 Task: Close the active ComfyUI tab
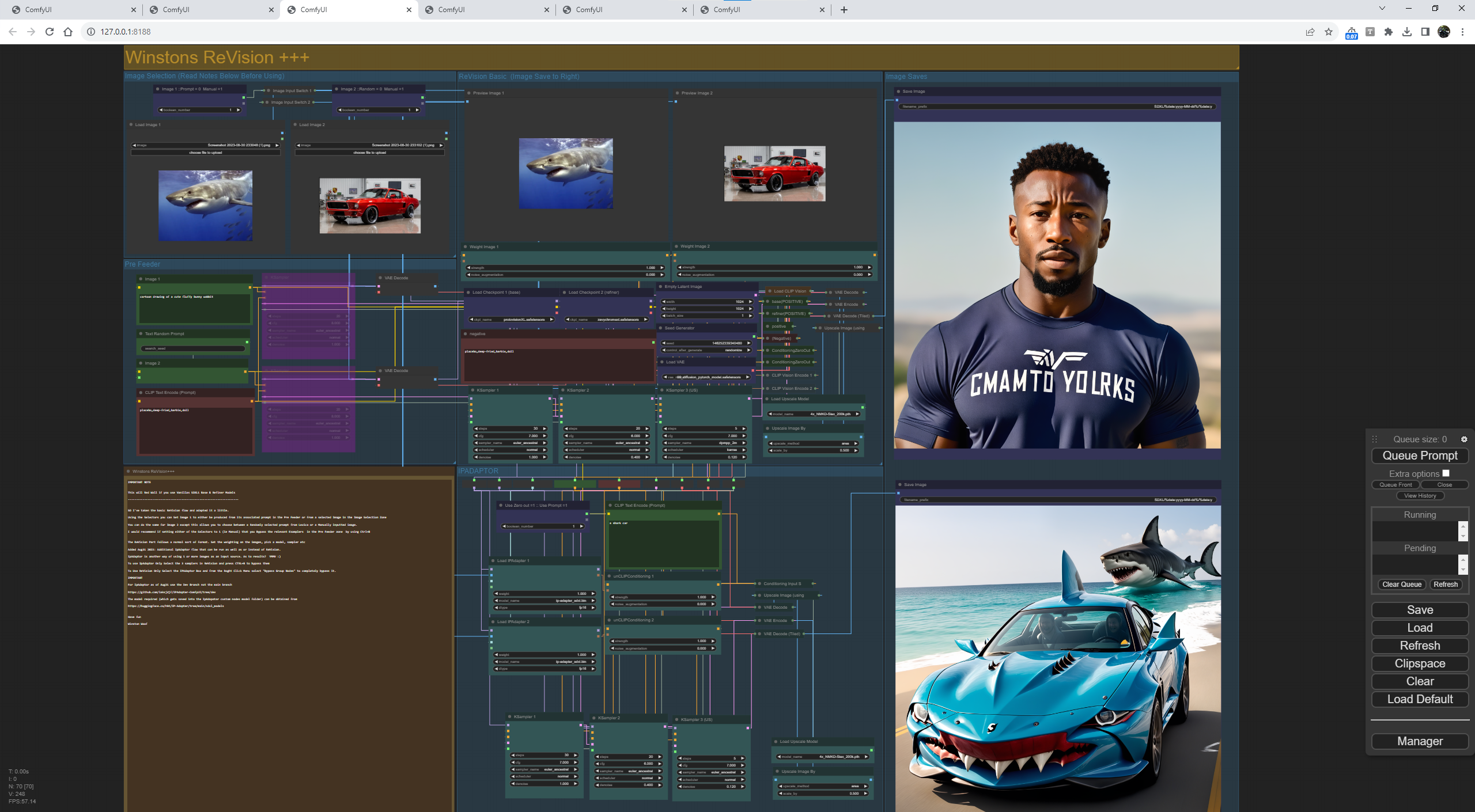click(409, 10)
